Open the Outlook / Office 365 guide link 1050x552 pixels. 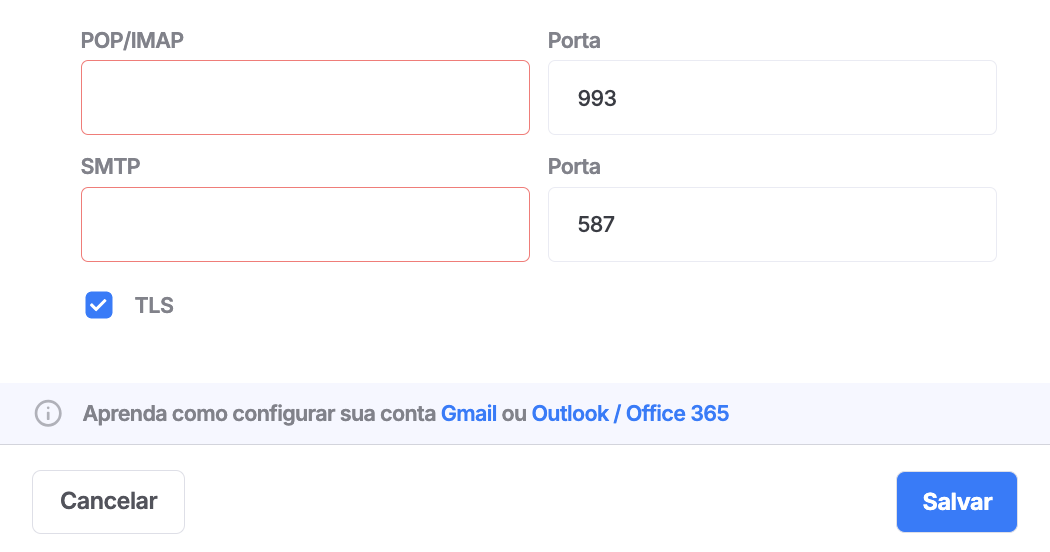630,413
